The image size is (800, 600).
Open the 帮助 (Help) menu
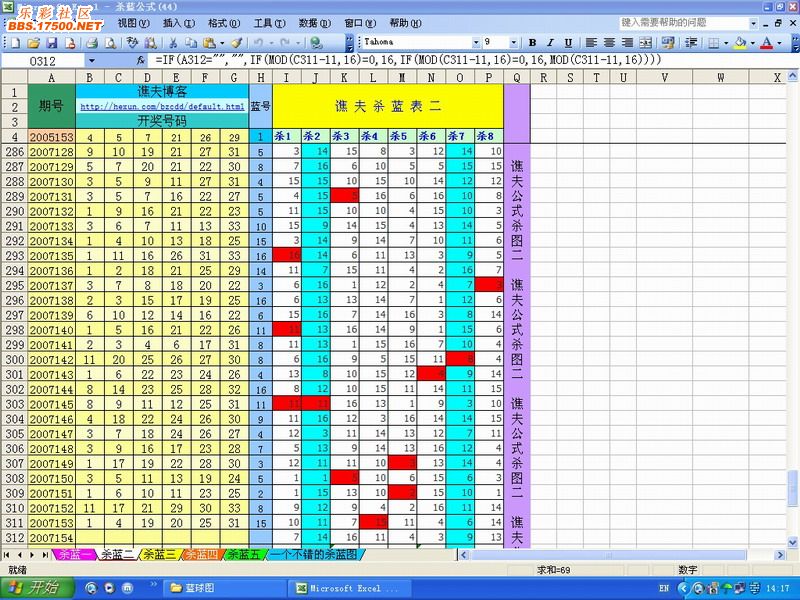405,23
